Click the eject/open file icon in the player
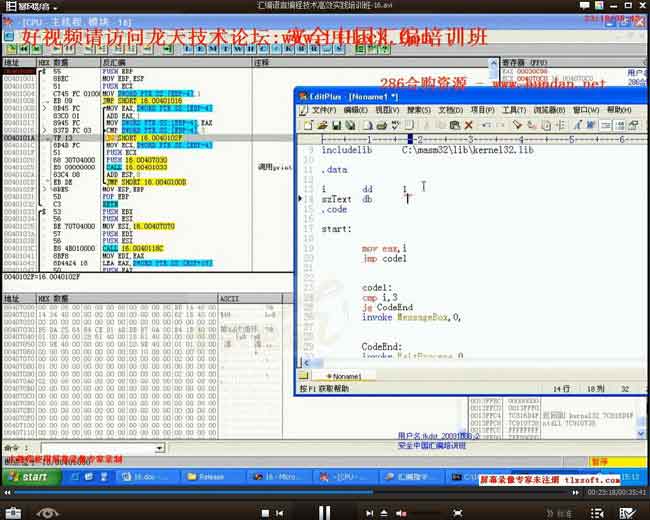The width and height of the screenshot is (650, 520). (384, 513)
